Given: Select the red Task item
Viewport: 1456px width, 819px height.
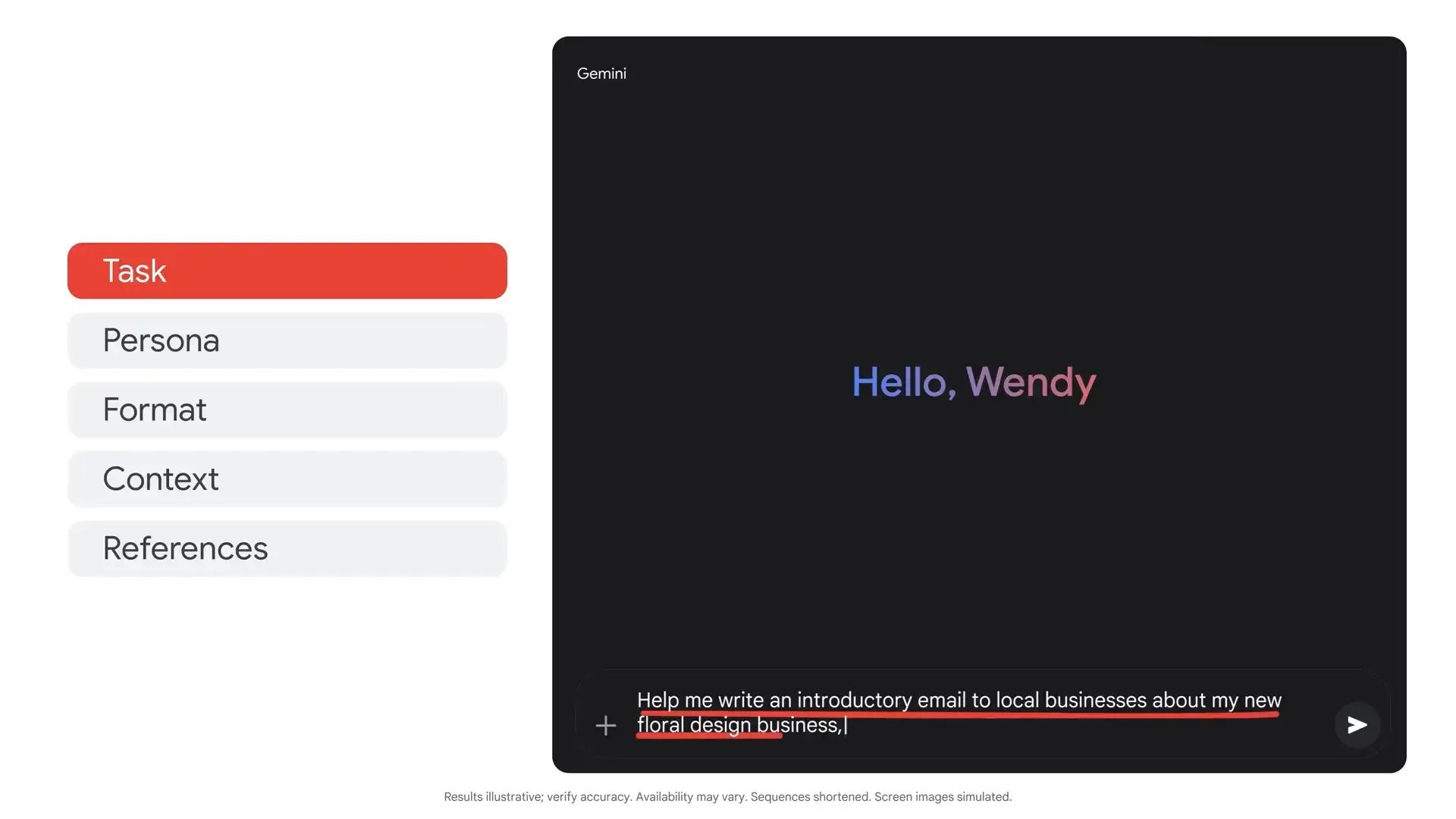Looking at the screenshot, I should pyautogui.click(x=287, y=271).
